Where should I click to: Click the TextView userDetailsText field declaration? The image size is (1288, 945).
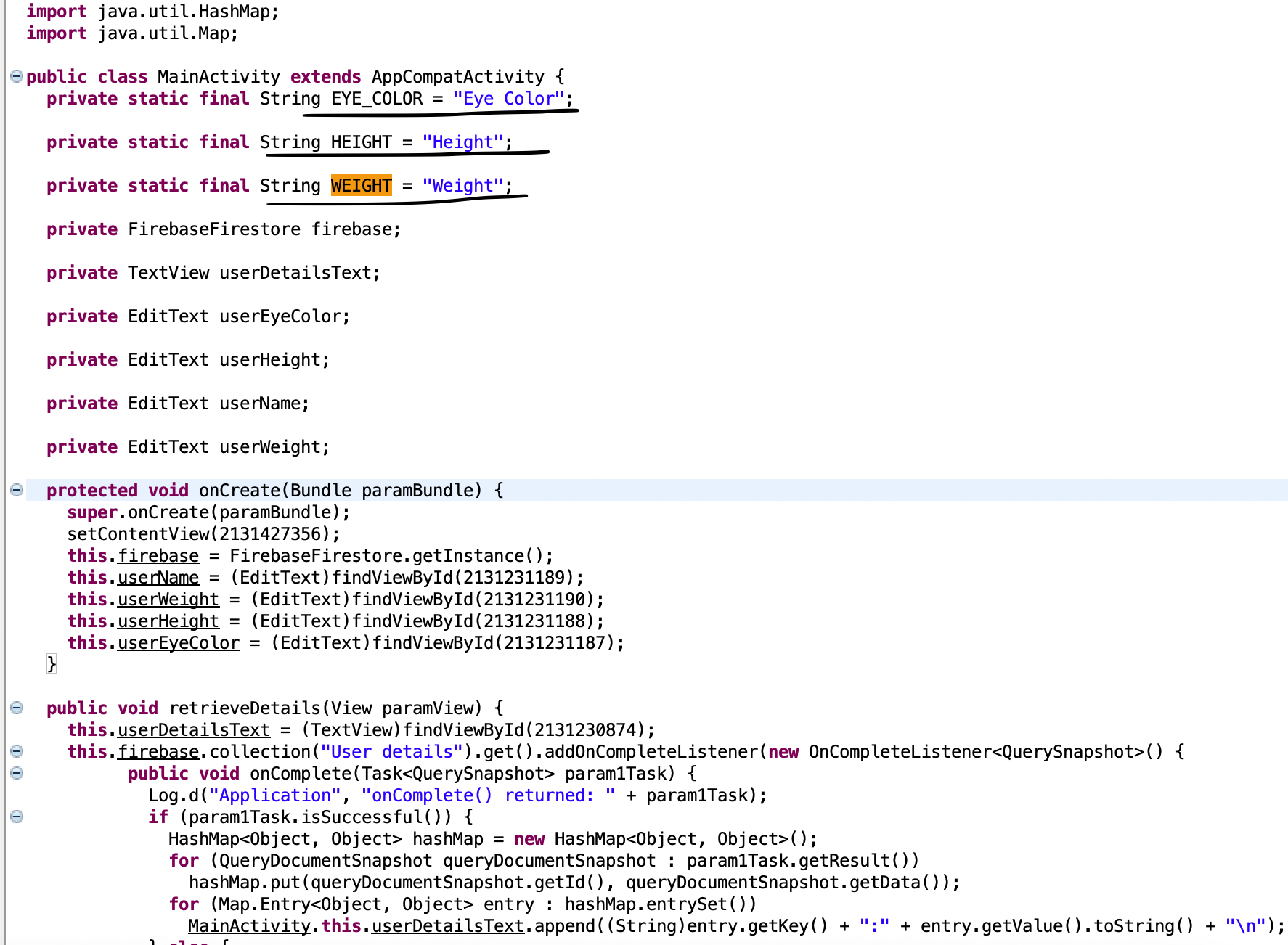pyautogui.click(x=213, y=273)
